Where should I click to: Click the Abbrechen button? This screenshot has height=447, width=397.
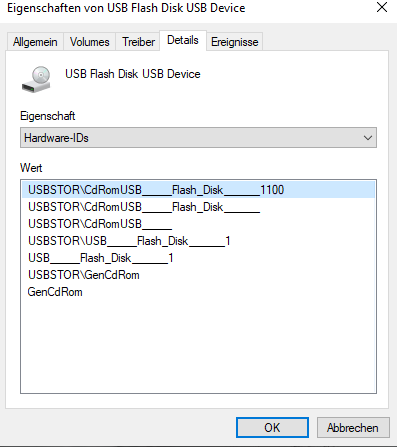[353, 427]
